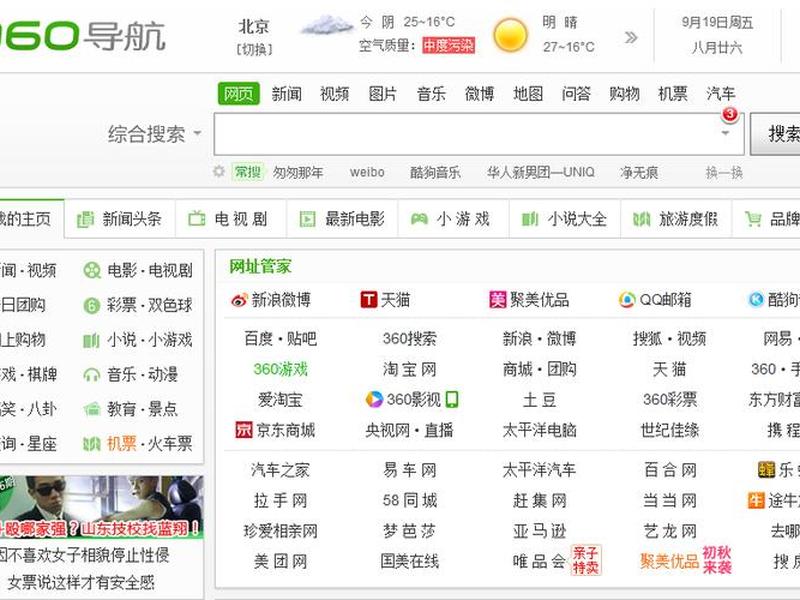Click the shopping cart icon beside 品牌
This screenshot has width=800, height=600.
[x=753, y=219]
